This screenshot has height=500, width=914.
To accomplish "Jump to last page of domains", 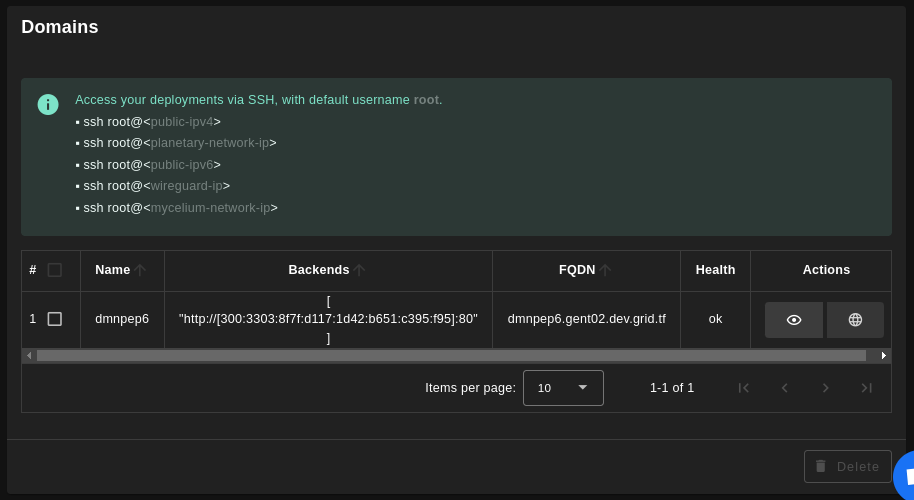I will (x=867, y=388).
